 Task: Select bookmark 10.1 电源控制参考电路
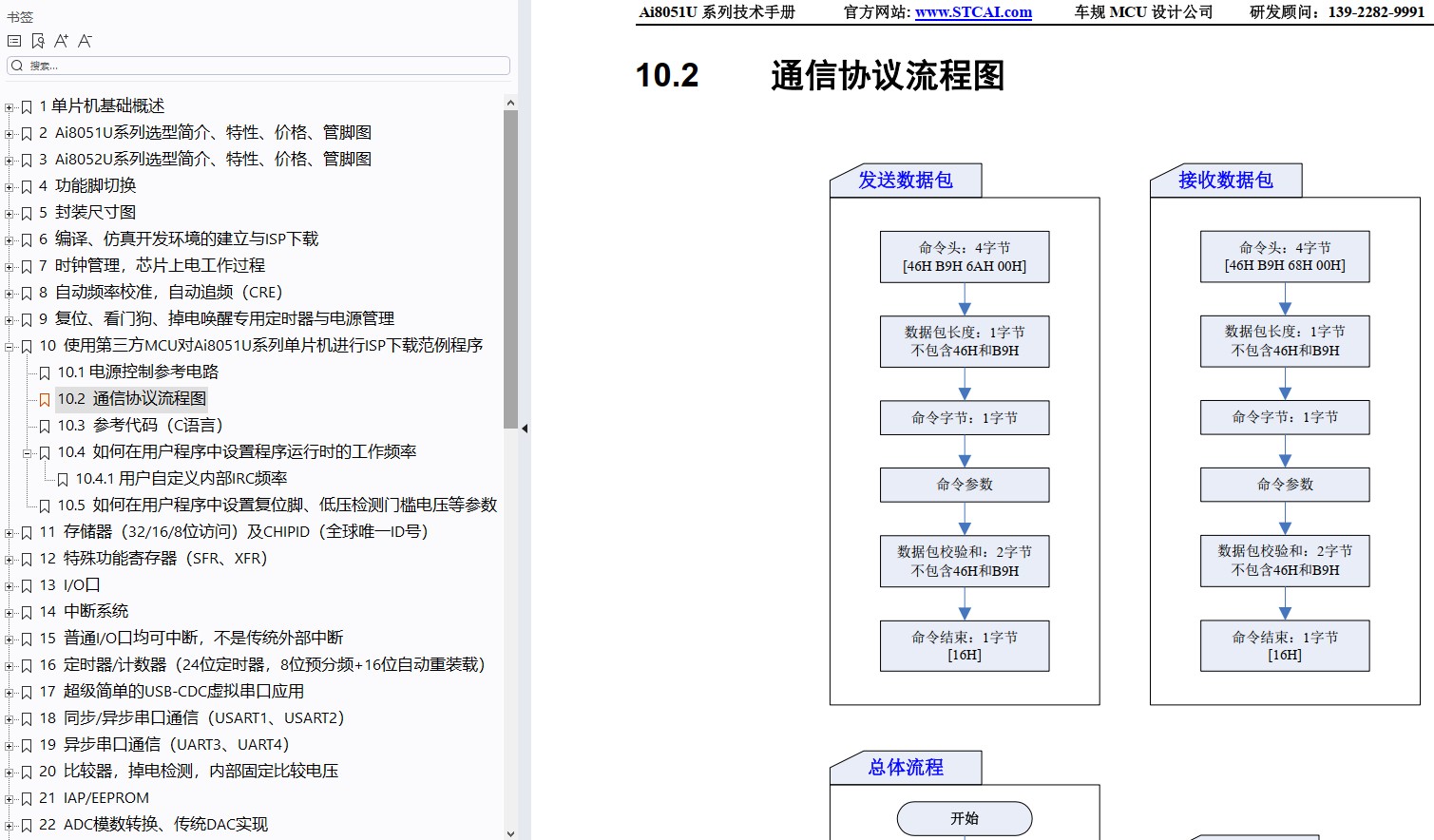tap(138, 372)
